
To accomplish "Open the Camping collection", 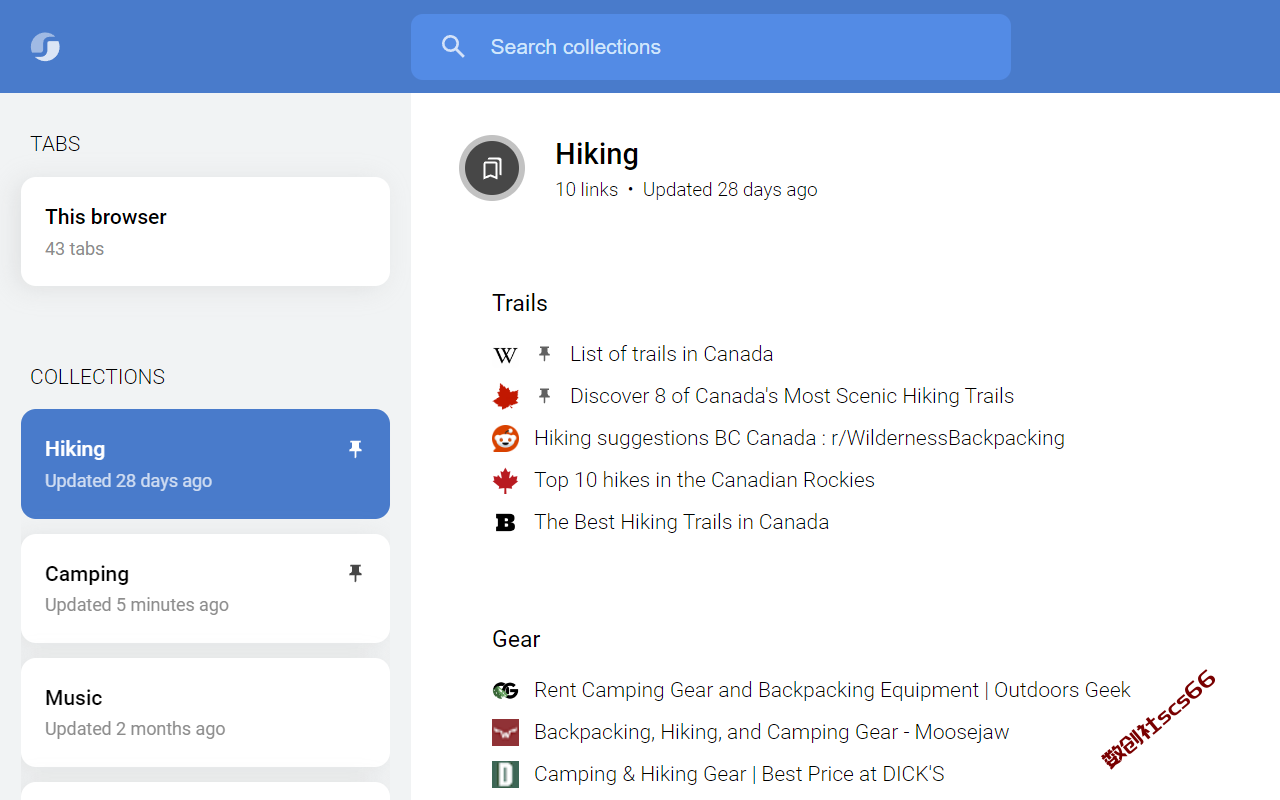I will [205, 588].
